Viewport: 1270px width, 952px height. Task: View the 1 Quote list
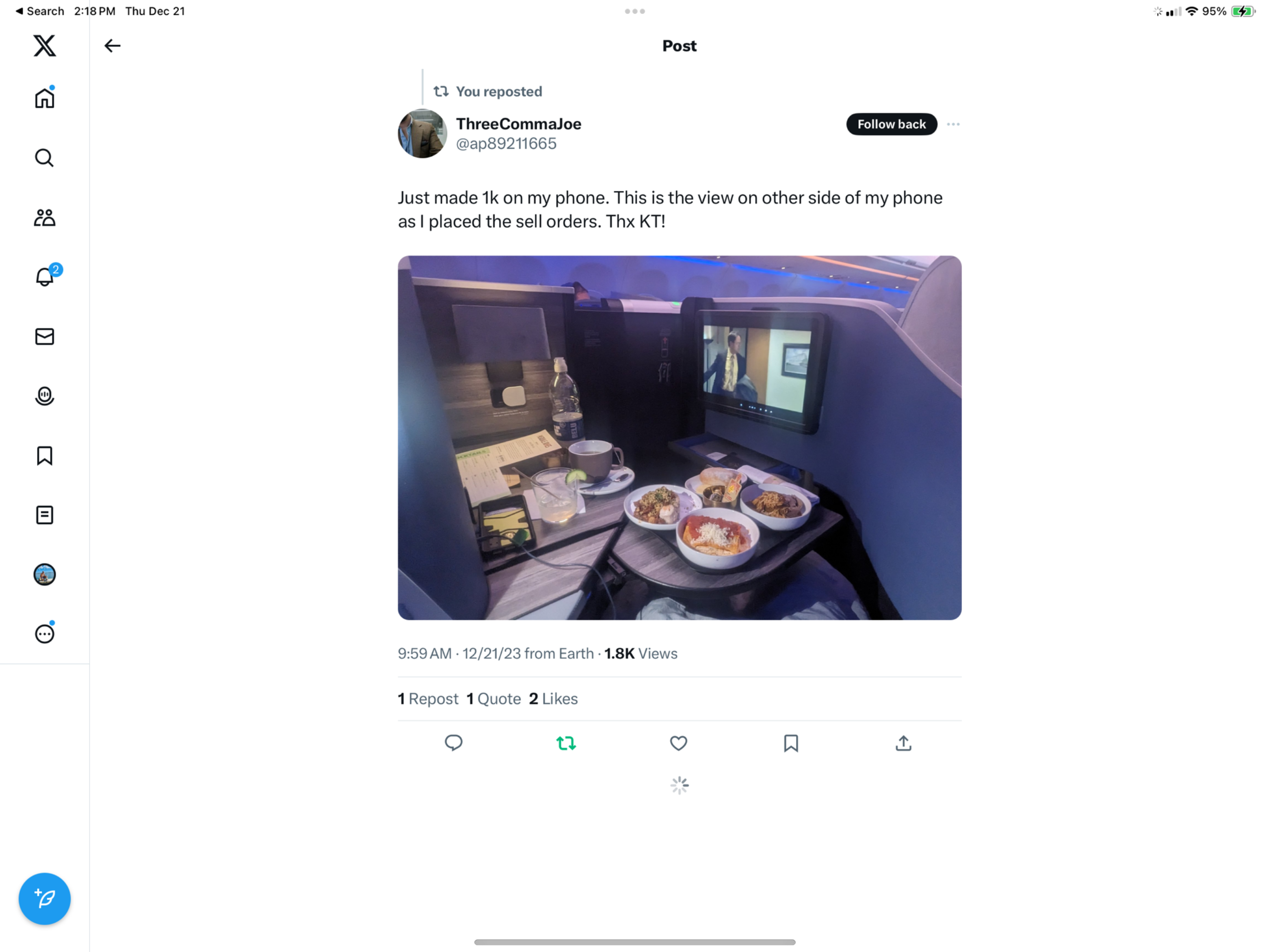point(494,699)
